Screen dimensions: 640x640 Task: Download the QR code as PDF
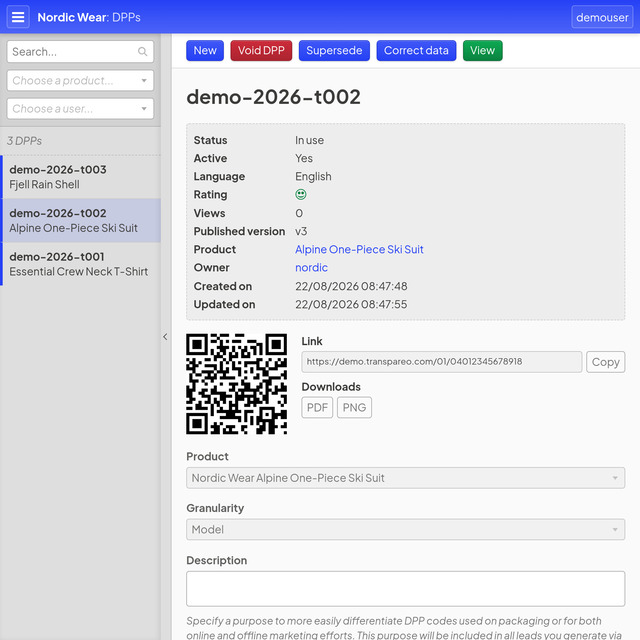[317, 407]
